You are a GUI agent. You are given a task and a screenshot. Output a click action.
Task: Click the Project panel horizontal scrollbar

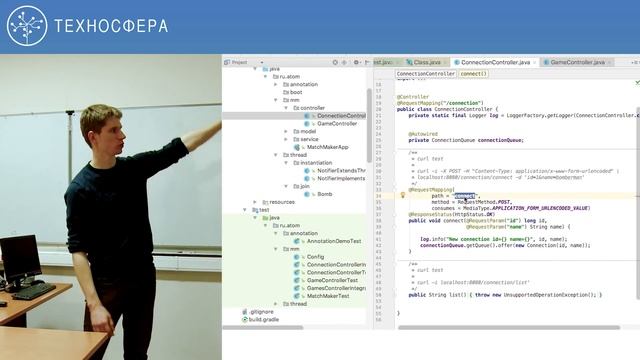263,327
